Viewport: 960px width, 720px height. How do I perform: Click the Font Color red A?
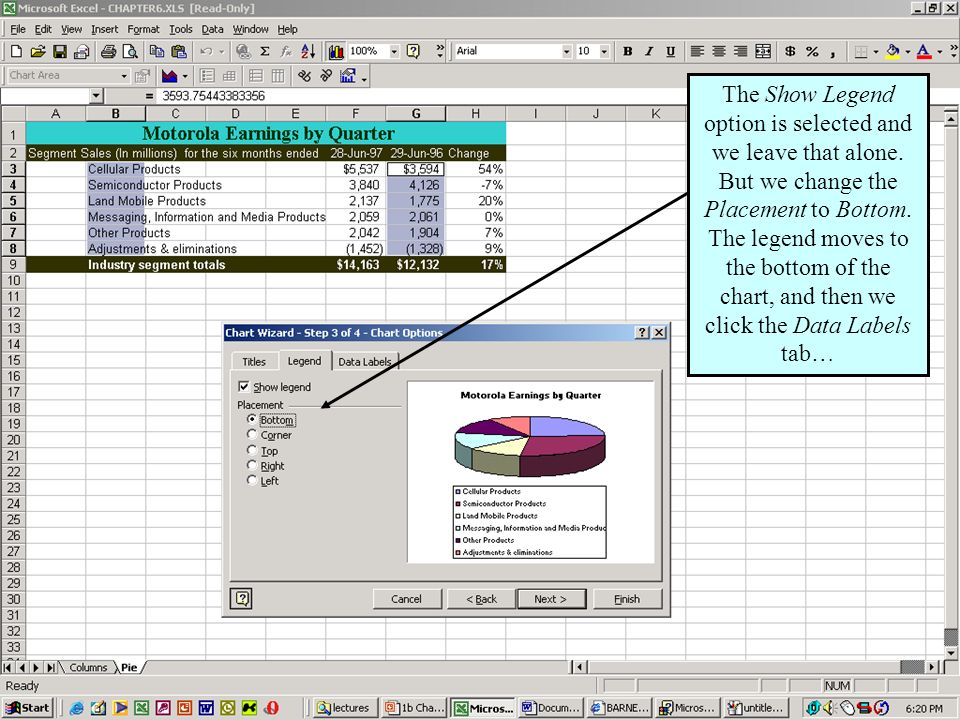pos(924,52)
